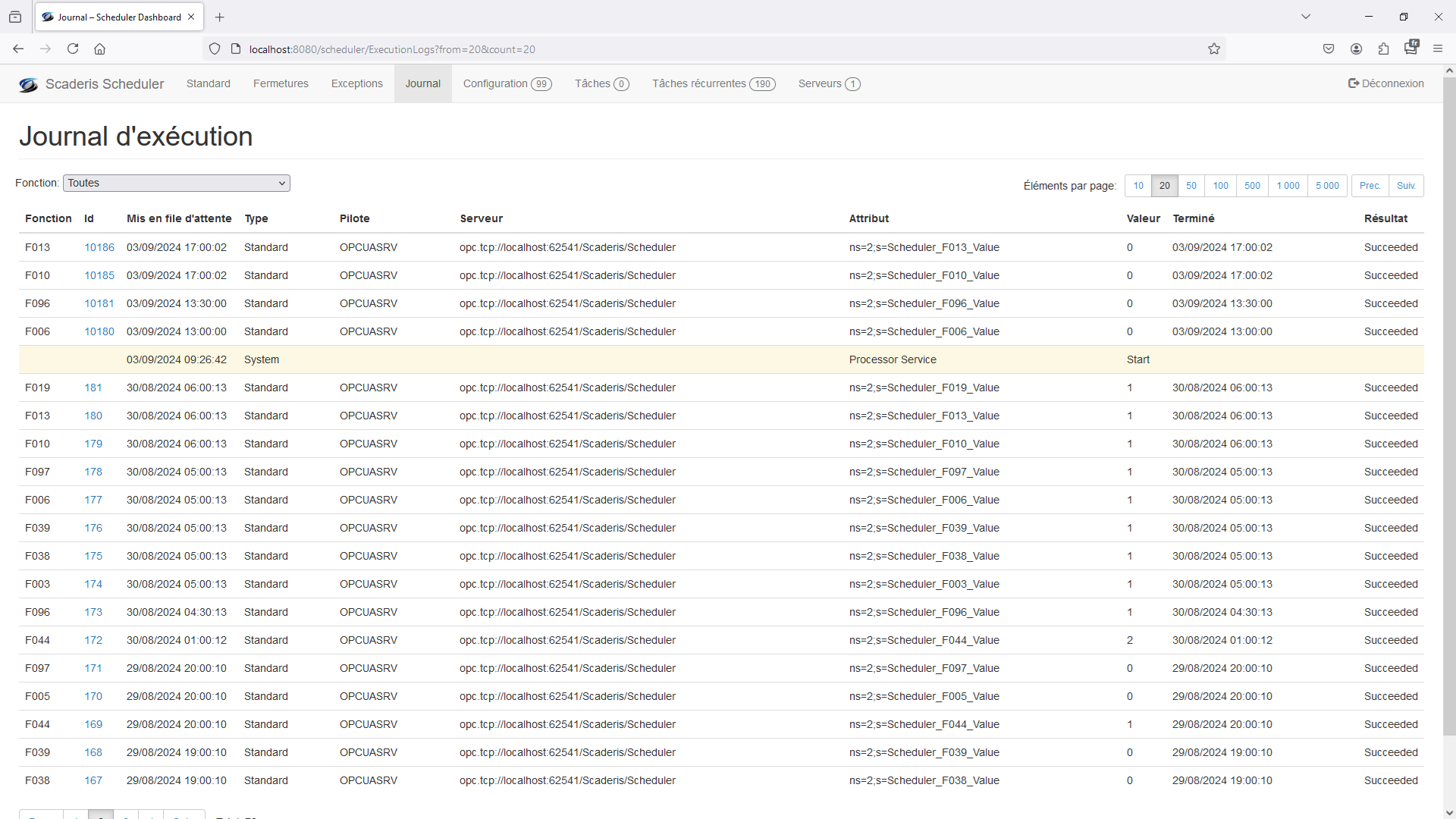Image resolution: width=1456 pixels, height=819 pixels.
Task: Go to next page with Suiv.
Action: (x=1406, y=186)
